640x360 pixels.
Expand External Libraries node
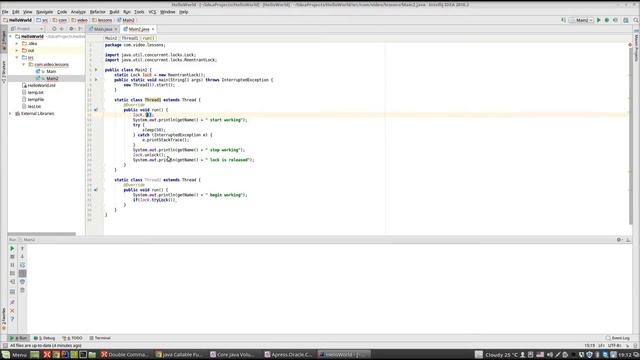tap(11, 113)
